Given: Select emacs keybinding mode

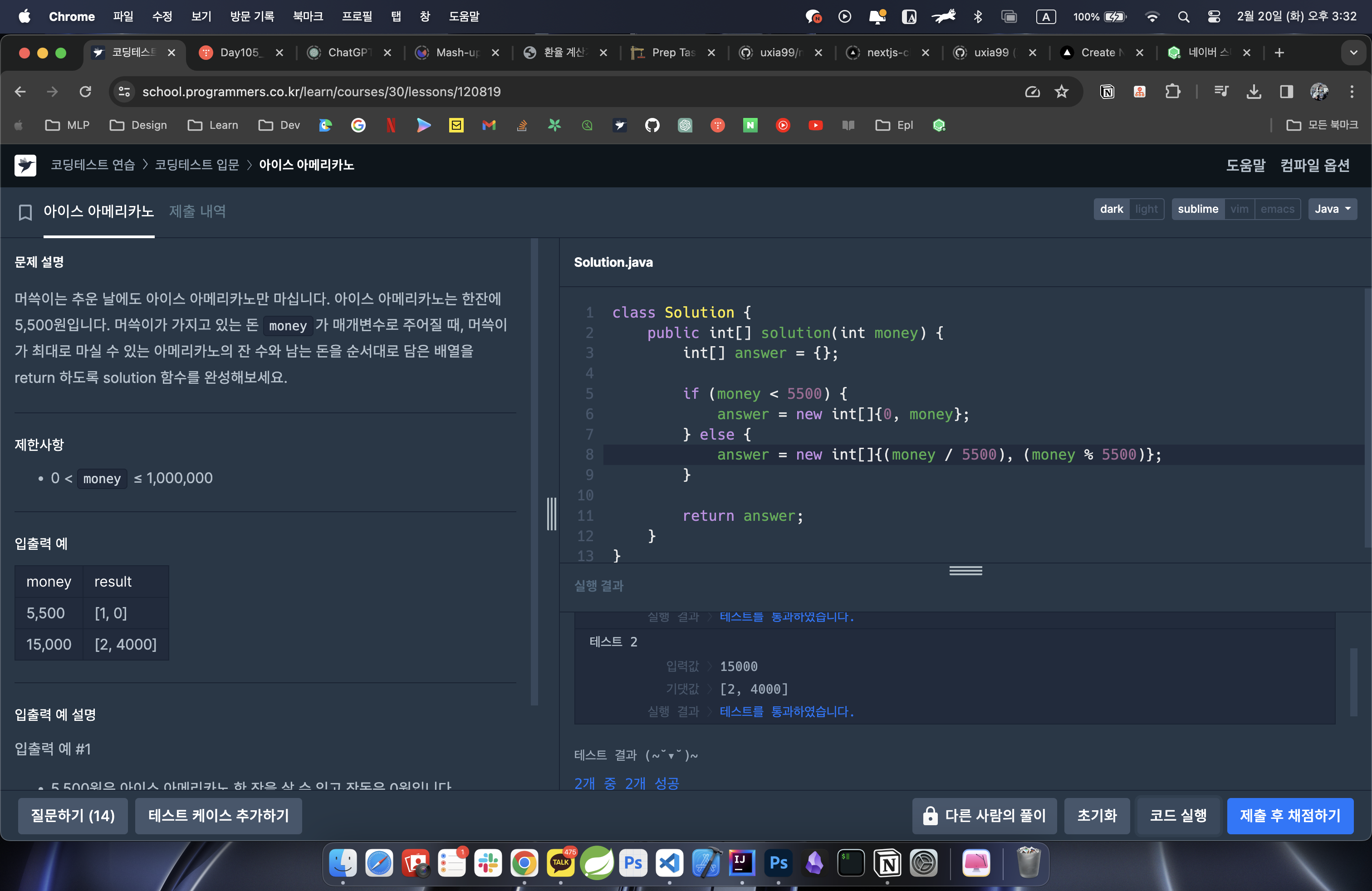Looking at the screenshot, I should coord(1277,209).
